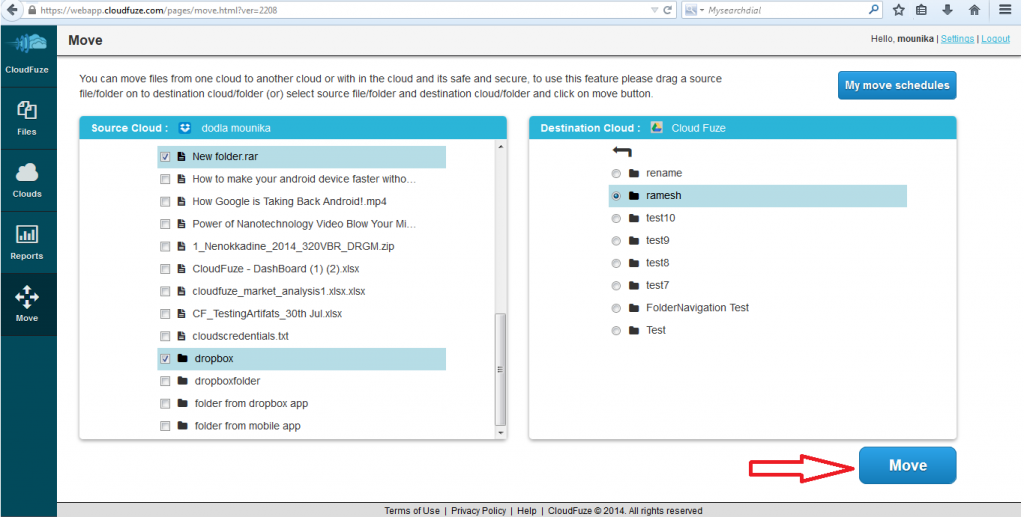The height and width of the screenshot is (517, 1024).
Task: Click browser back arrow button
Action: pos(11,10)
